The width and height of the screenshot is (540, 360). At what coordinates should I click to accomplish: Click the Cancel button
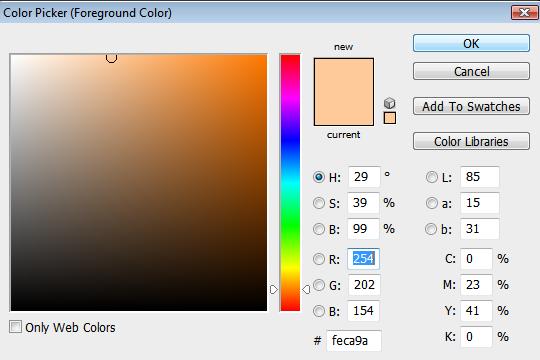[471, 71]
